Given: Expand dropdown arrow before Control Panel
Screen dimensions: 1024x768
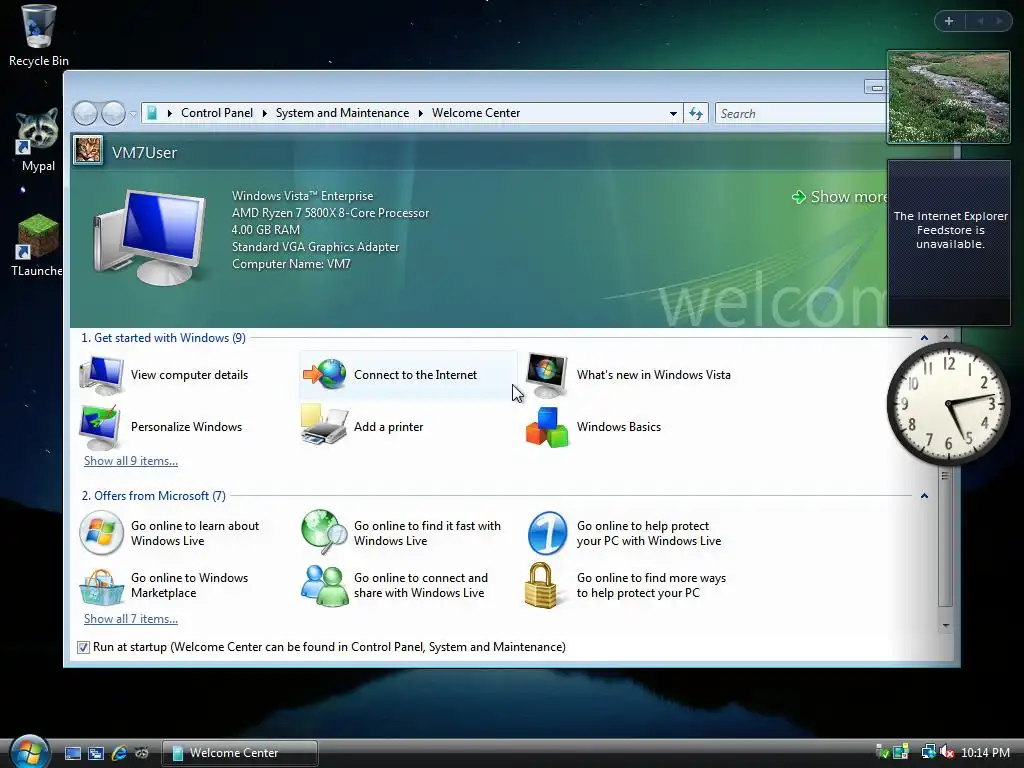Looking at the screenshot, I should tap(169, 114).
